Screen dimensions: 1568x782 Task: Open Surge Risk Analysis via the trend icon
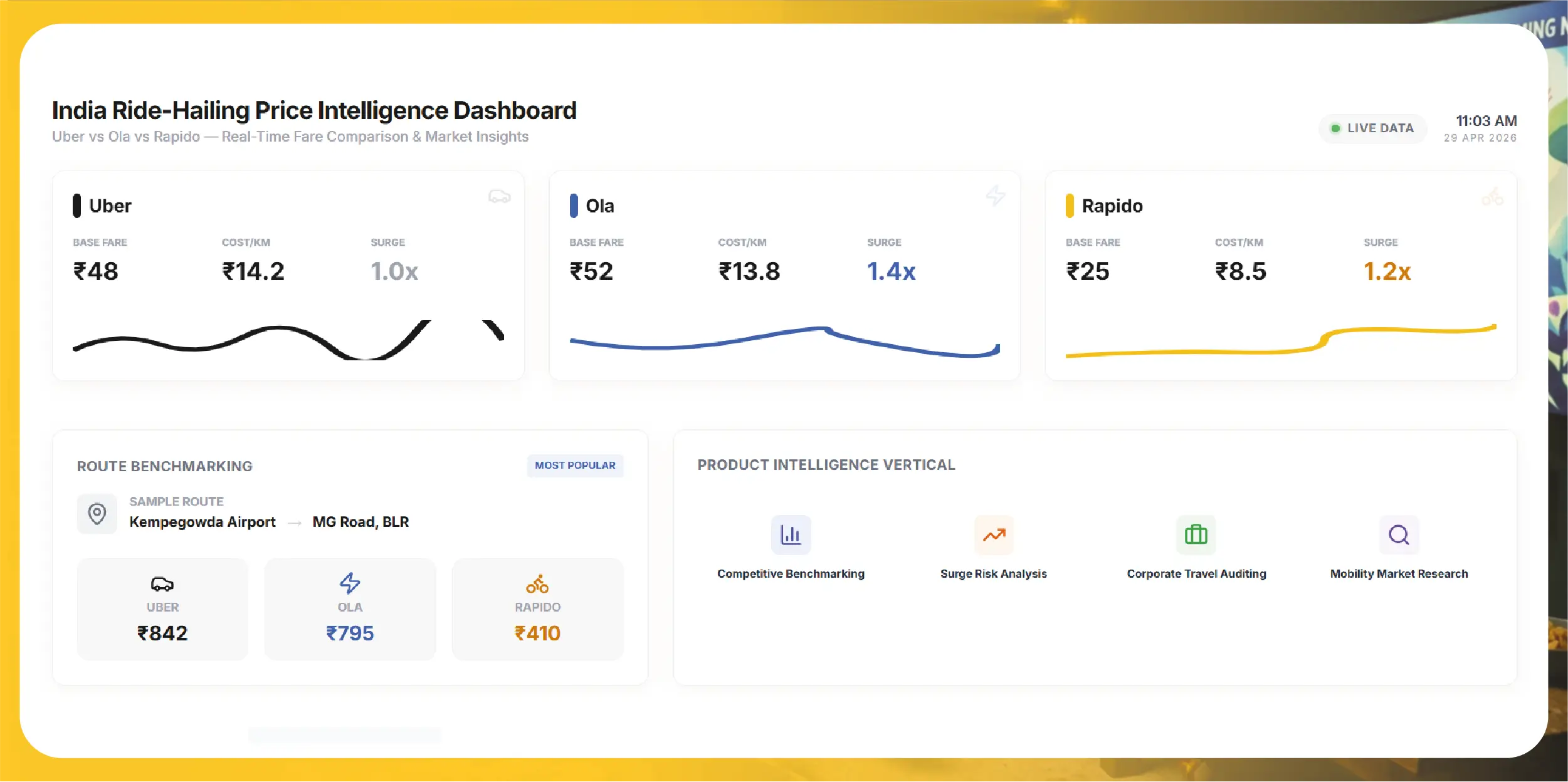[x=994, y=534]
